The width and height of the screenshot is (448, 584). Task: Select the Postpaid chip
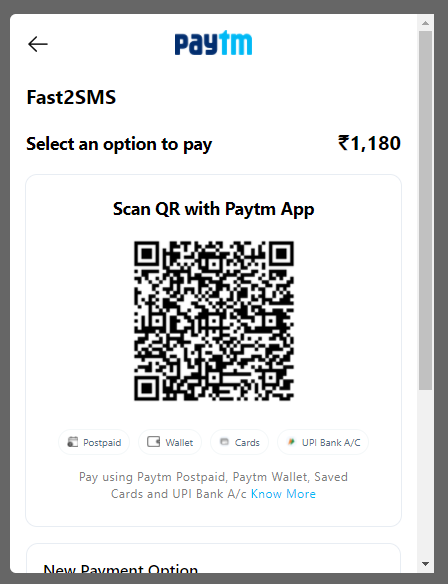(94, 442)
